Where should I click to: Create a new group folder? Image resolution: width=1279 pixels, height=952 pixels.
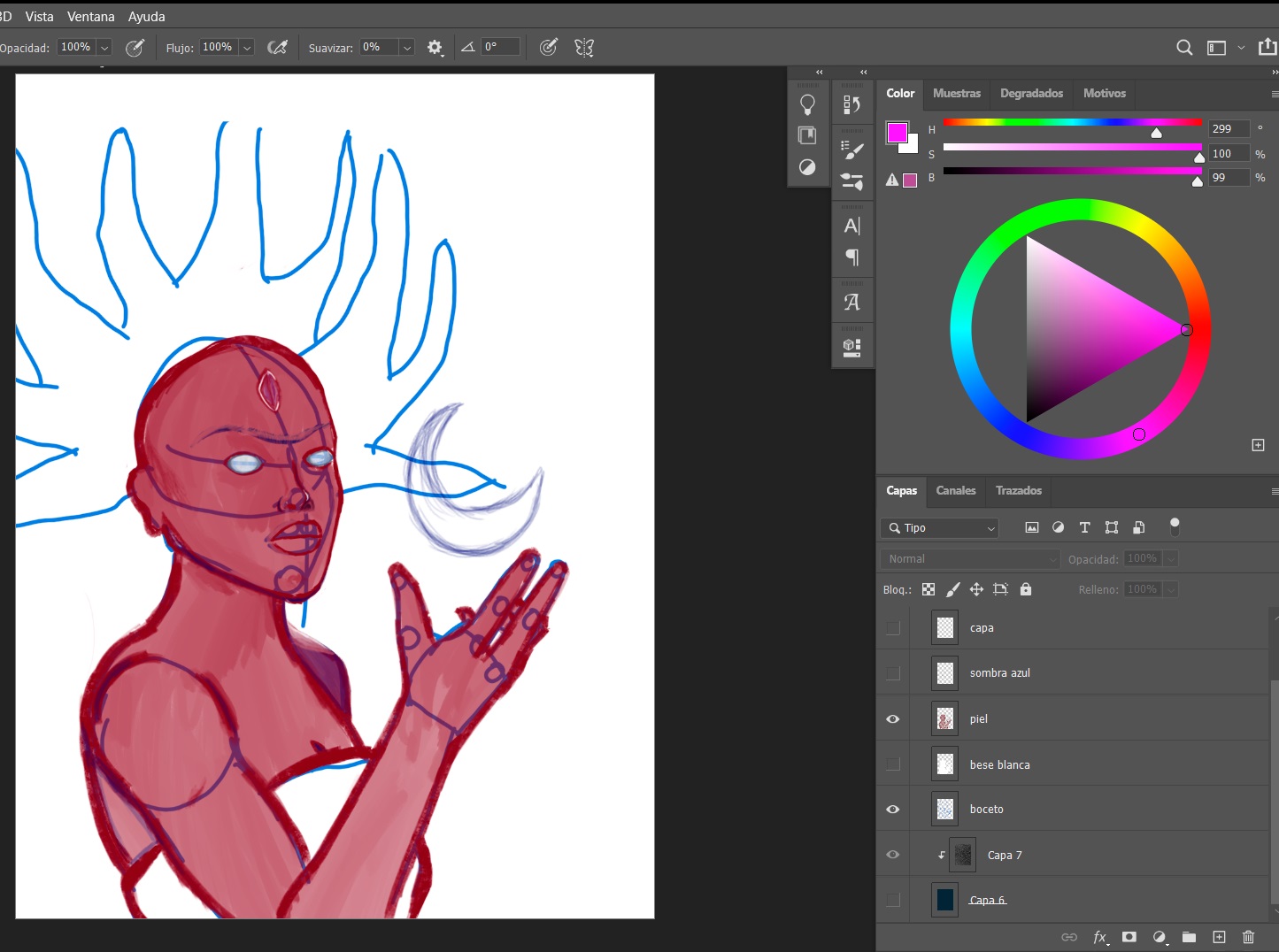(x=1189, y=937)
